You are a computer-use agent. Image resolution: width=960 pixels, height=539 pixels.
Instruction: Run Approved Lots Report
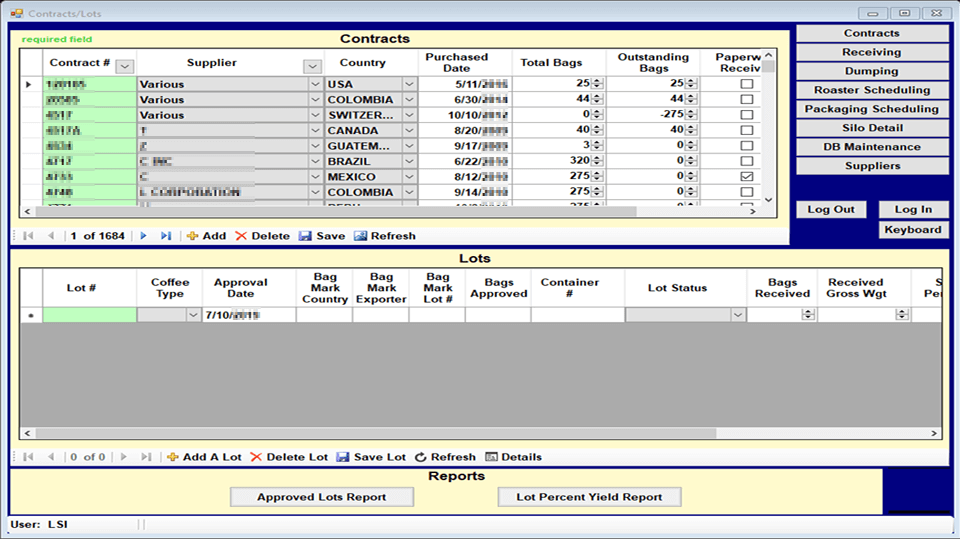(x=321, y=497)
